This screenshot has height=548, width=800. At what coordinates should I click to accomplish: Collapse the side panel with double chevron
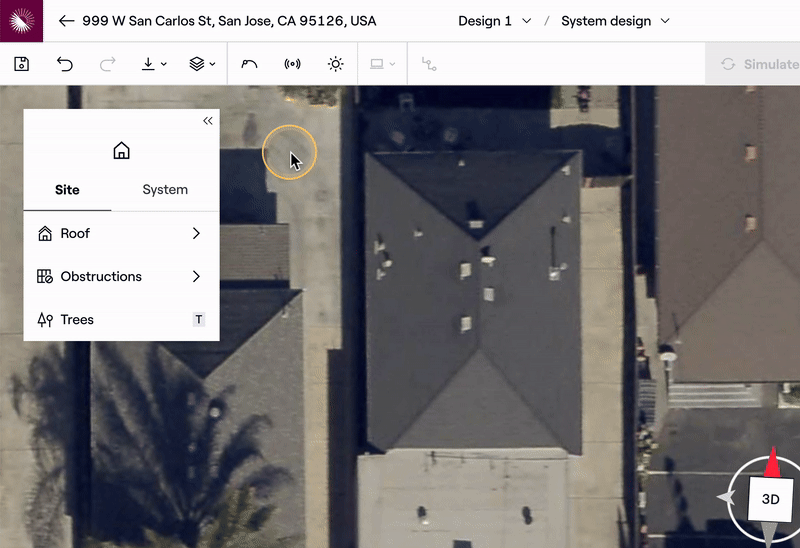pos(208,121)
